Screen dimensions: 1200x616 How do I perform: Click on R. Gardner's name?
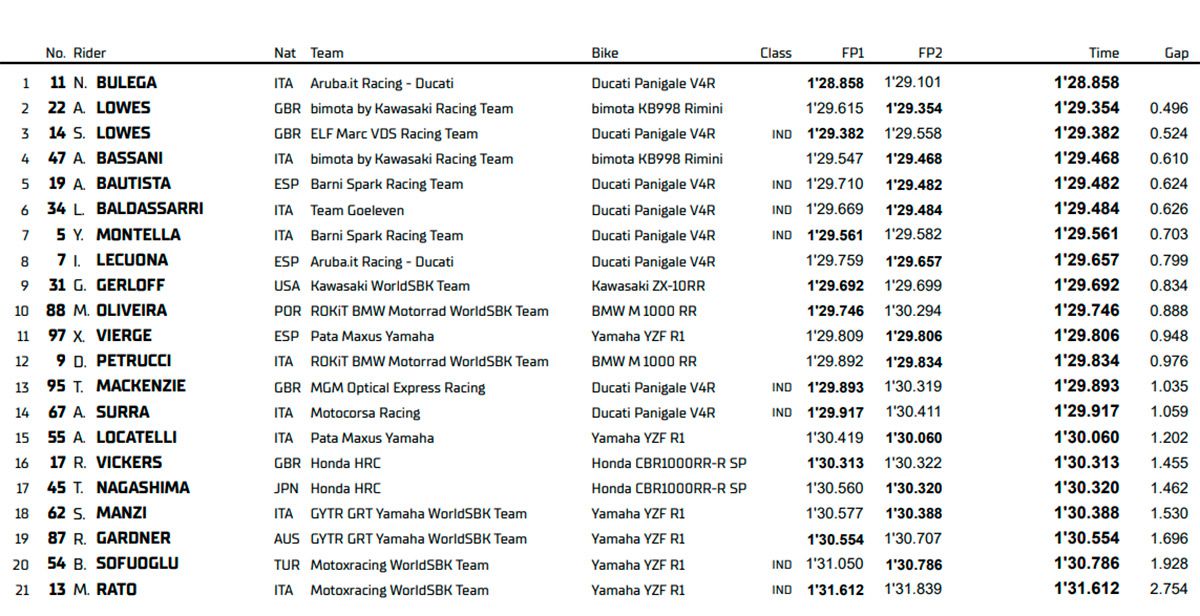pos(121,538)
